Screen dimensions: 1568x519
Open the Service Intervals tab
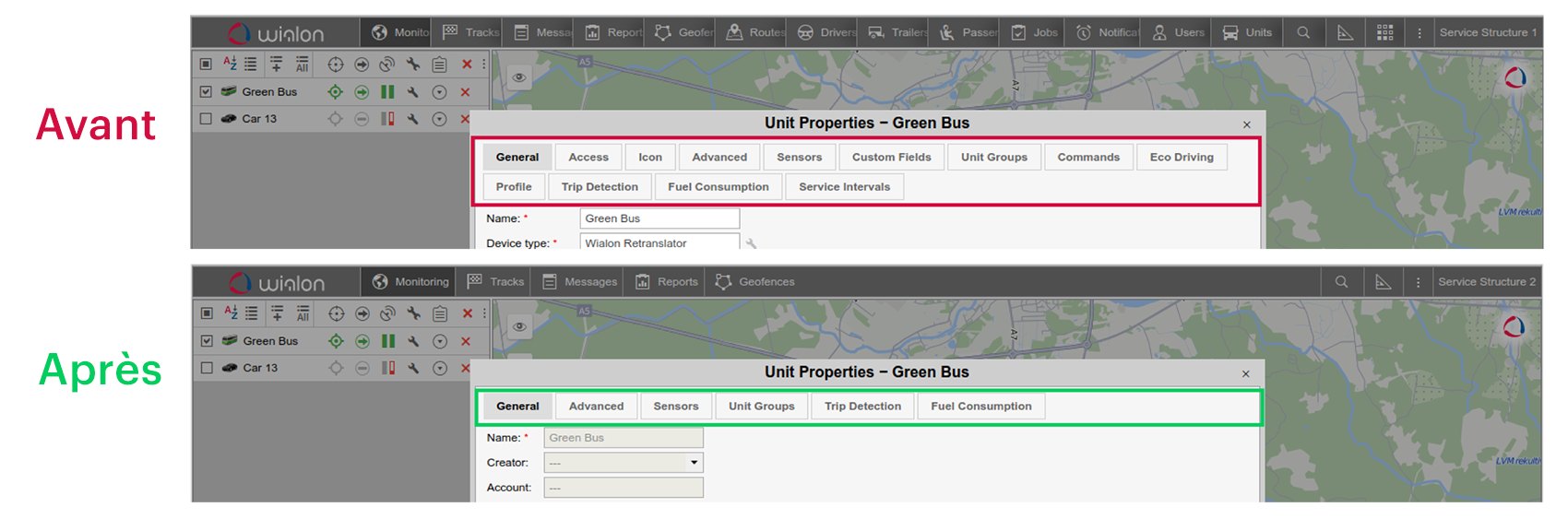click(x=844, y=187)
